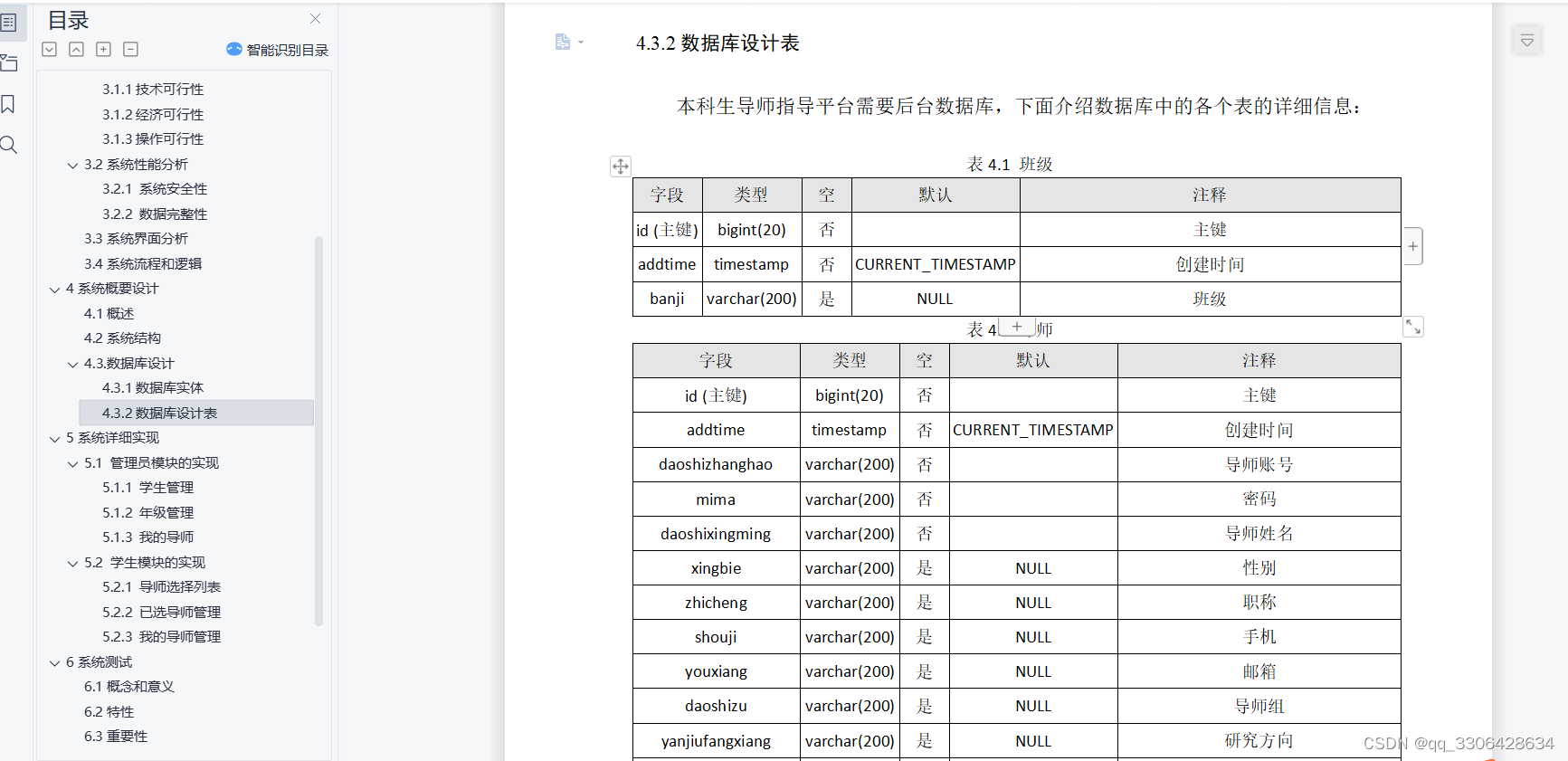Screen dimensions: 1568x761
Task: Click the expand-all down-arrow outline button
Action: (50, 49)
